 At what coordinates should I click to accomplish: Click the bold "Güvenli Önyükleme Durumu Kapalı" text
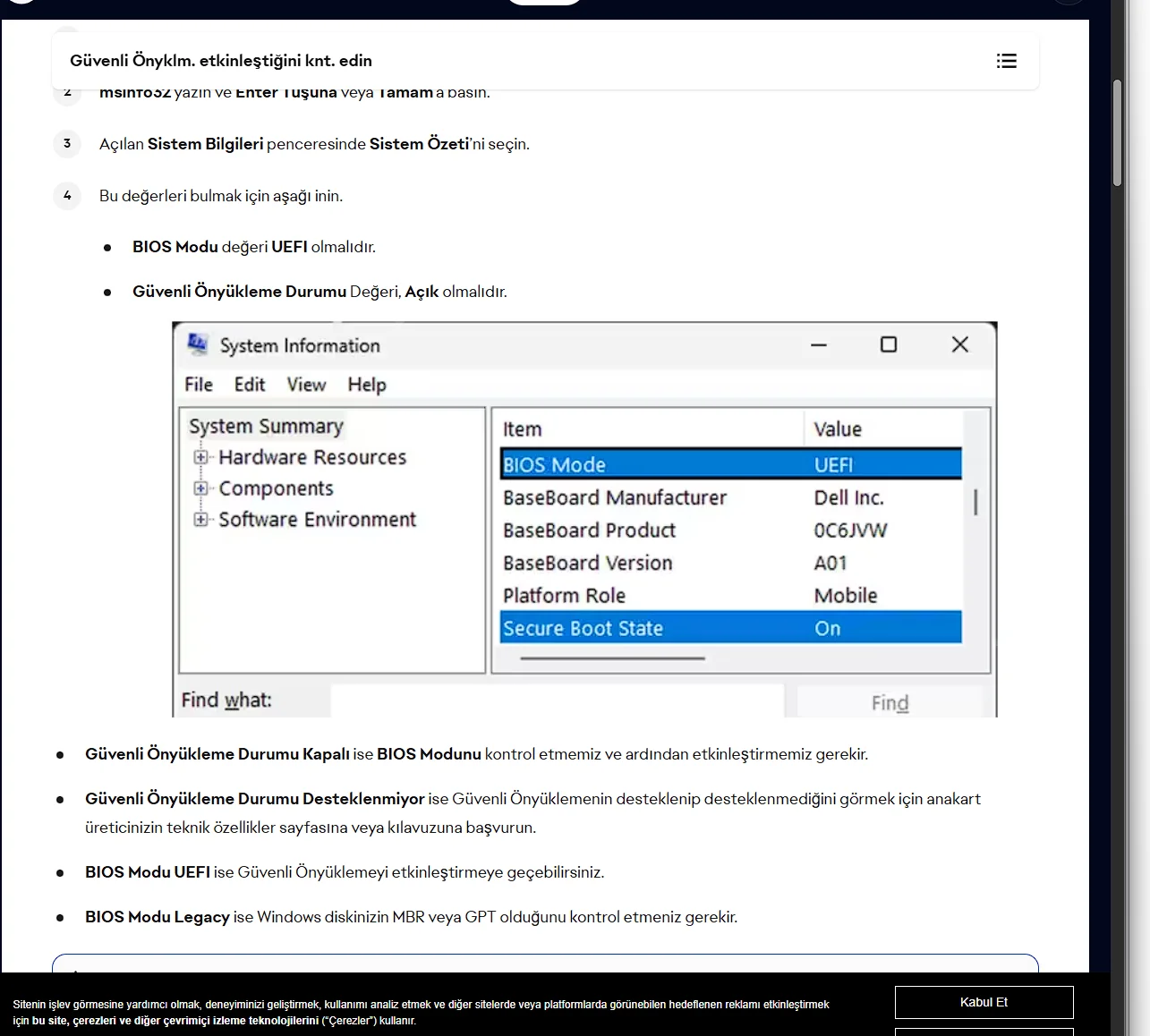click(x=217, y=754)
